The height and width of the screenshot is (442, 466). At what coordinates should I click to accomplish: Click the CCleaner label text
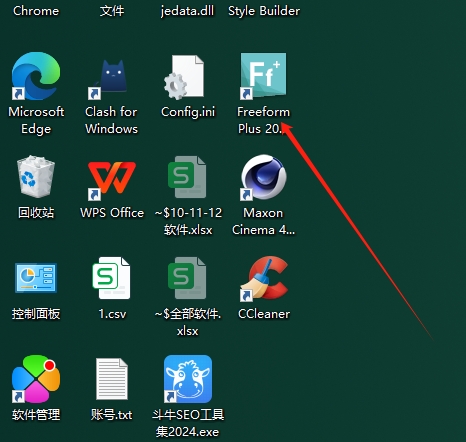click(264, 314)
